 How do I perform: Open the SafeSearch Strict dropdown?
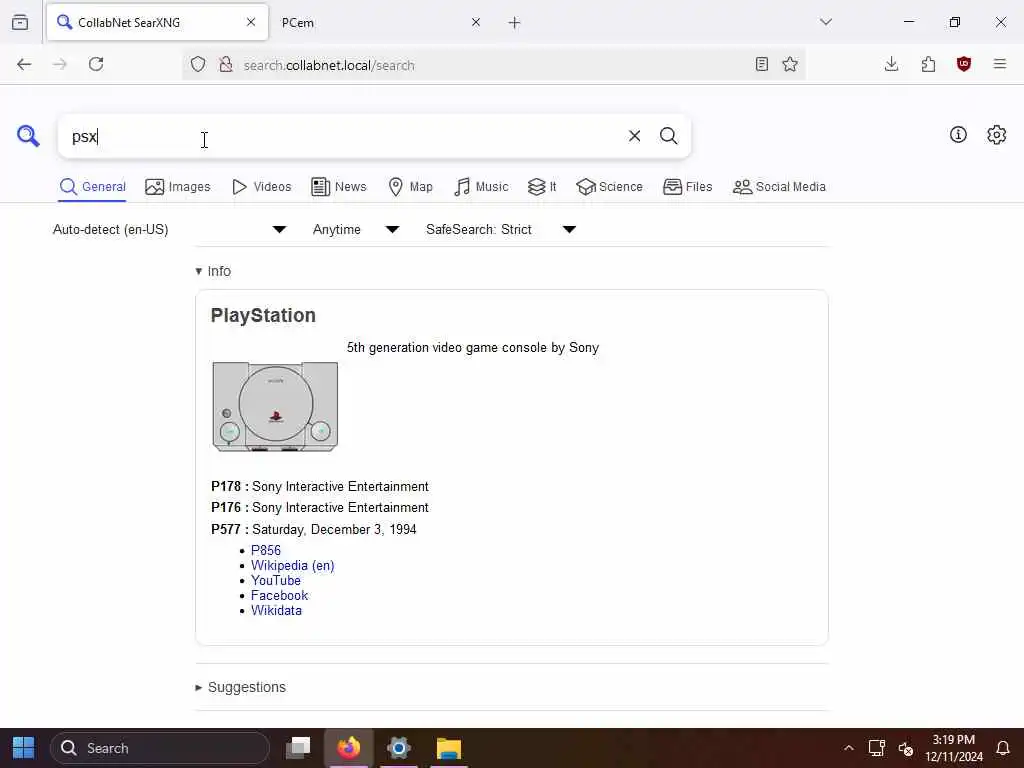pyautogui.click(x=501, y=229)
